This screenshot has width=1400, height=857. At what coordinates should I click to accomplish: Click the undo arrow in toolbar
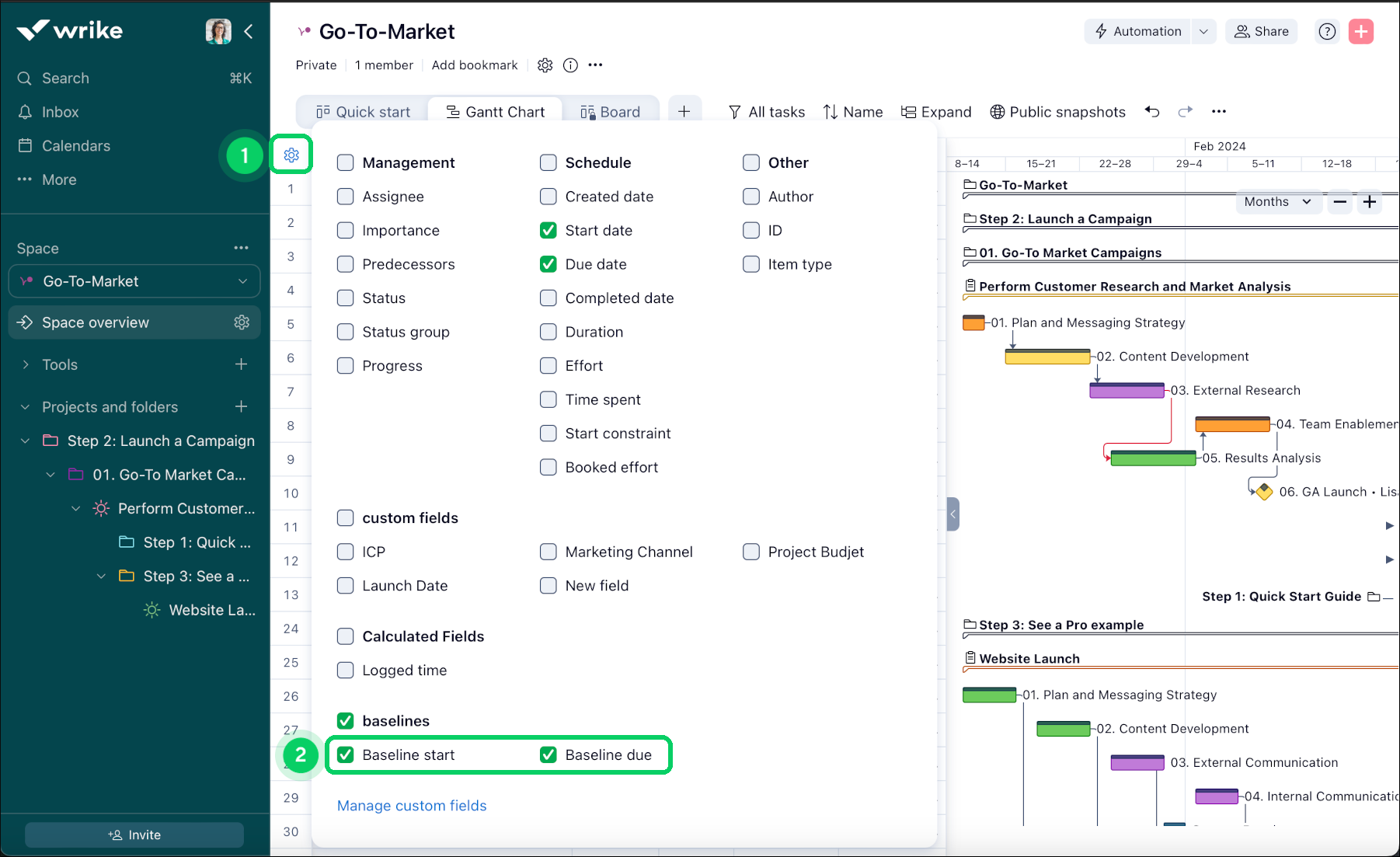pos(1152,112)
